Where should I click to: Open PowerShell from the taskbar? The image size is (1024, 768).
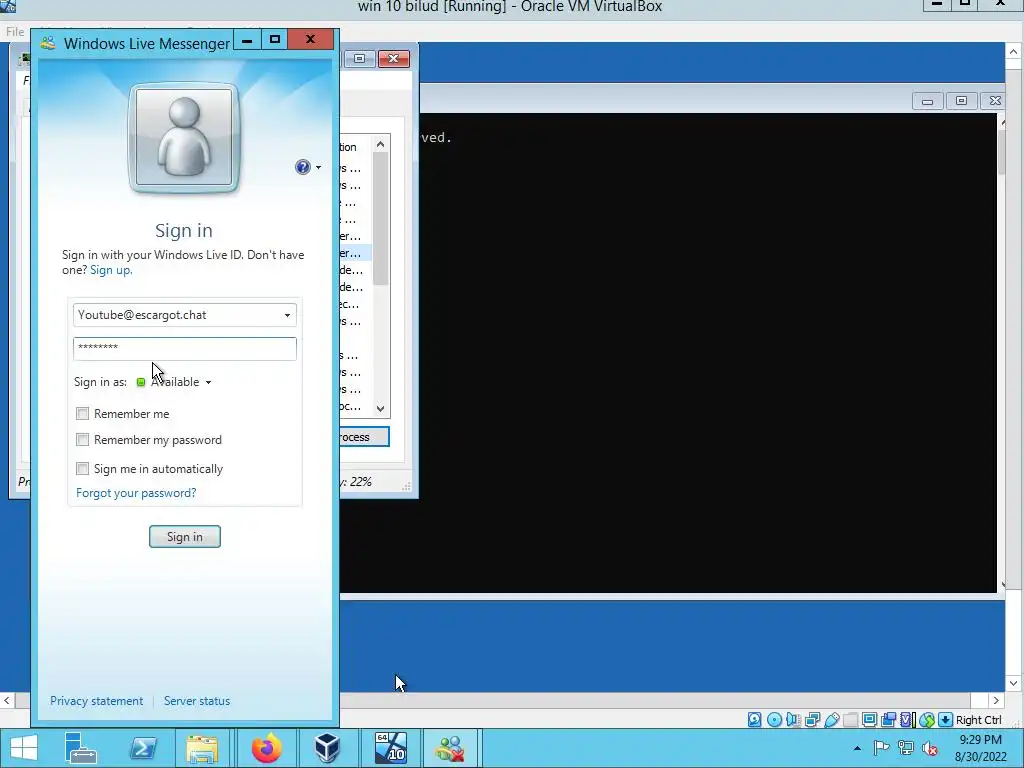point(143,748)
